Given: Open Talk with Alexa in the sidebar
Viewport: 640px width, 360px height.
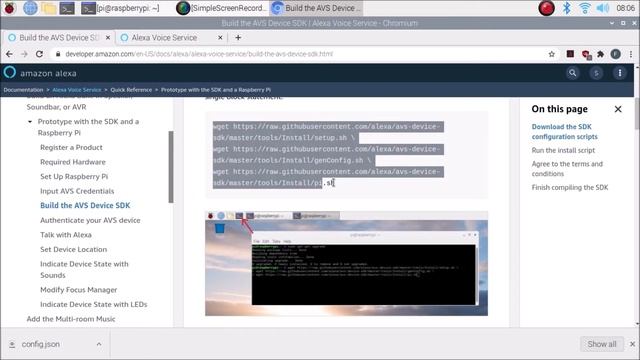Looking at the screenshot, I should pos(66,235).
